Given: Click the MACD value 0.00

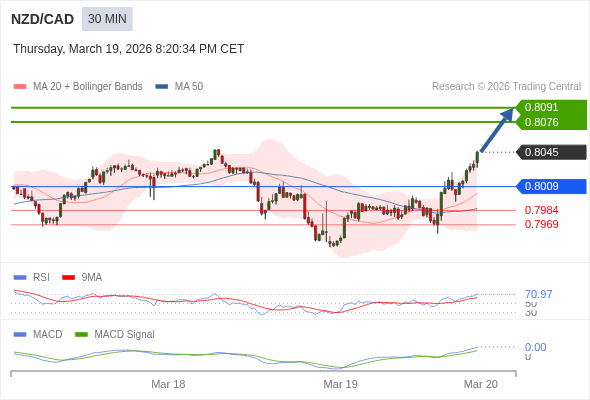Looking at the screenshot, I should [x=535, y=347].
